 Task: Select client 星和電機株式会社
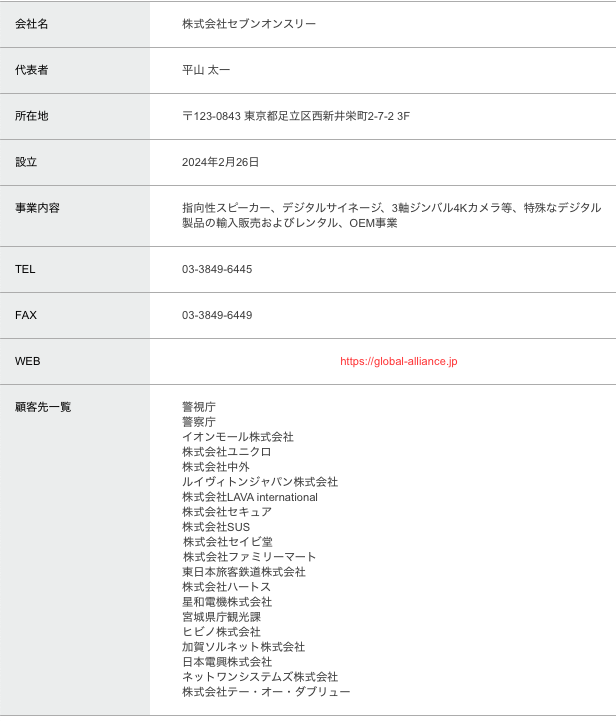227,602
